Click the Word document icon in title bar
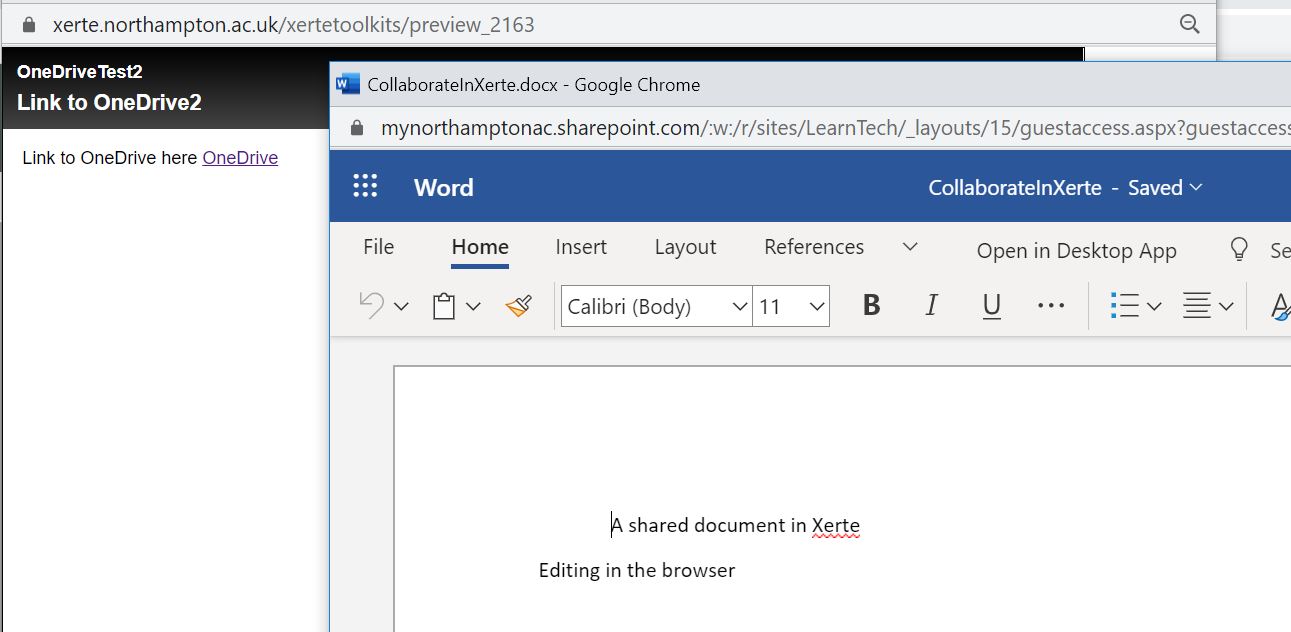Viewport: 1291px width, 632px height. click(x=348, y=84)
